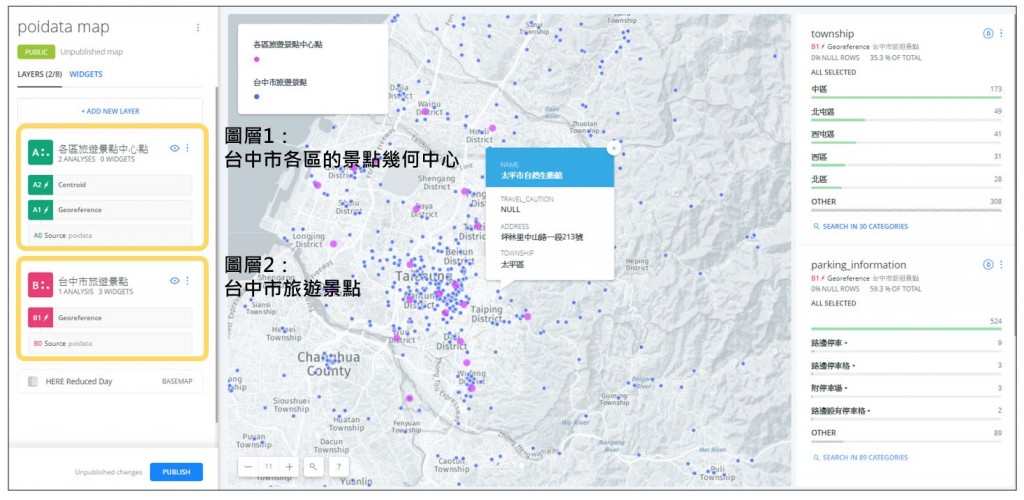Open the poidata map options menu
The image size is (1024, 500).
[198, 27]
